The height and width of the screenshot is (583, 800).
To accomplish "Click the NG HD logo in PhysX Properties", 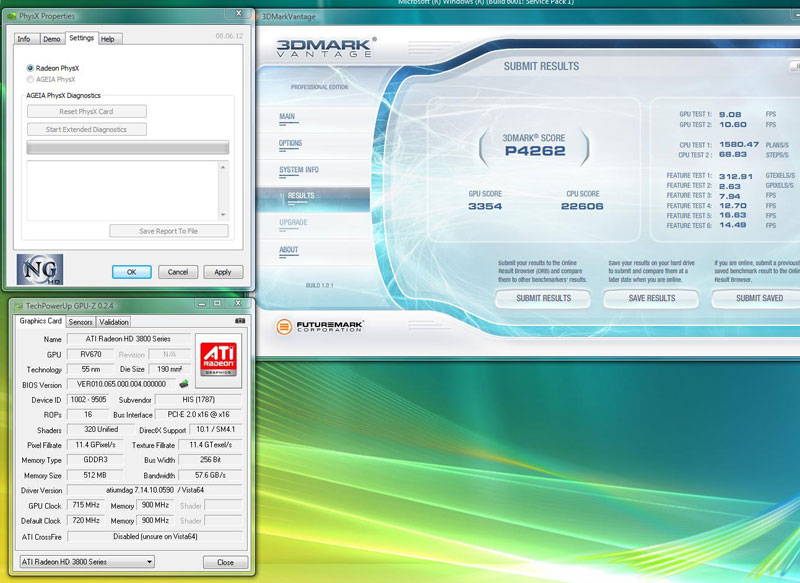I will pyautogui.click(x=40, y=269).
